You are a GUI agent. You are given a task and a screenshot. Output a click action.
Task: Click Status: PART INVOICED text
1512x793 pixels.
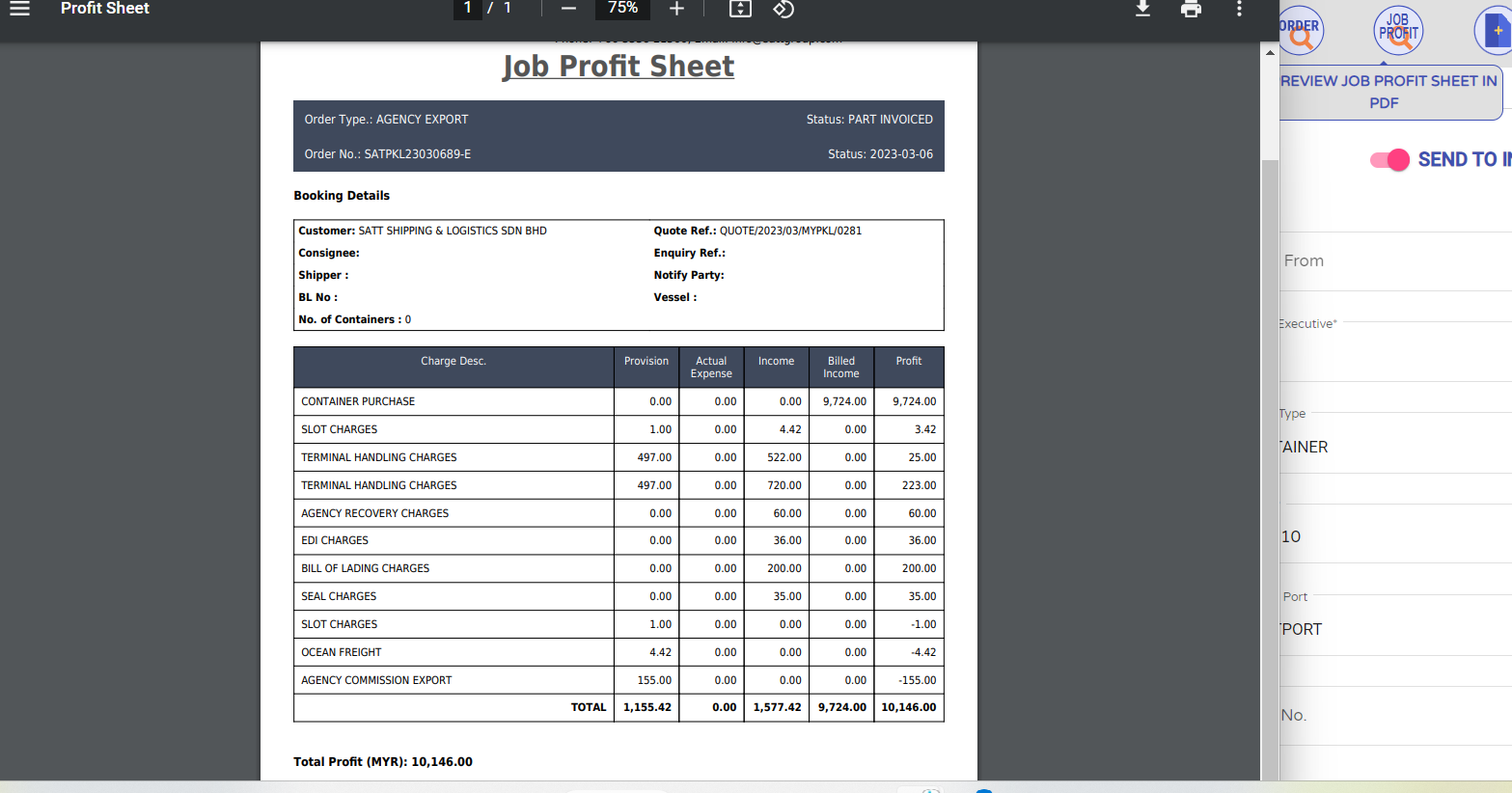coord(869,120)
